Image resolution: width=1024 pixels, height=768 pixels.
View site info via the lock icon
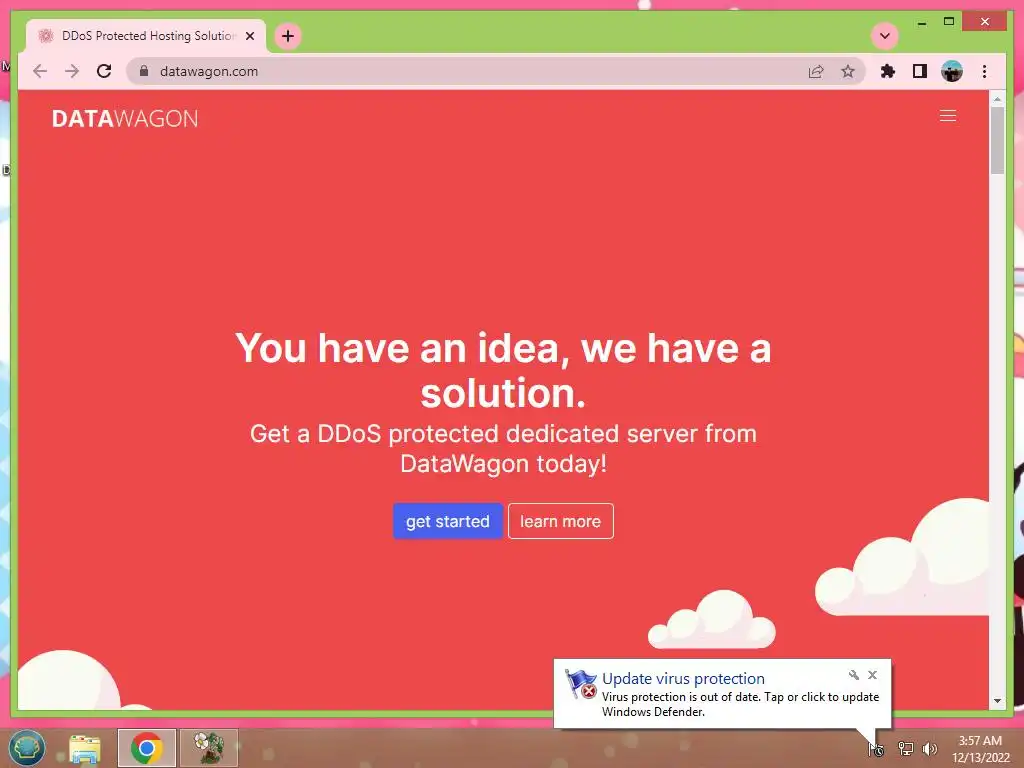click(144, 71)
